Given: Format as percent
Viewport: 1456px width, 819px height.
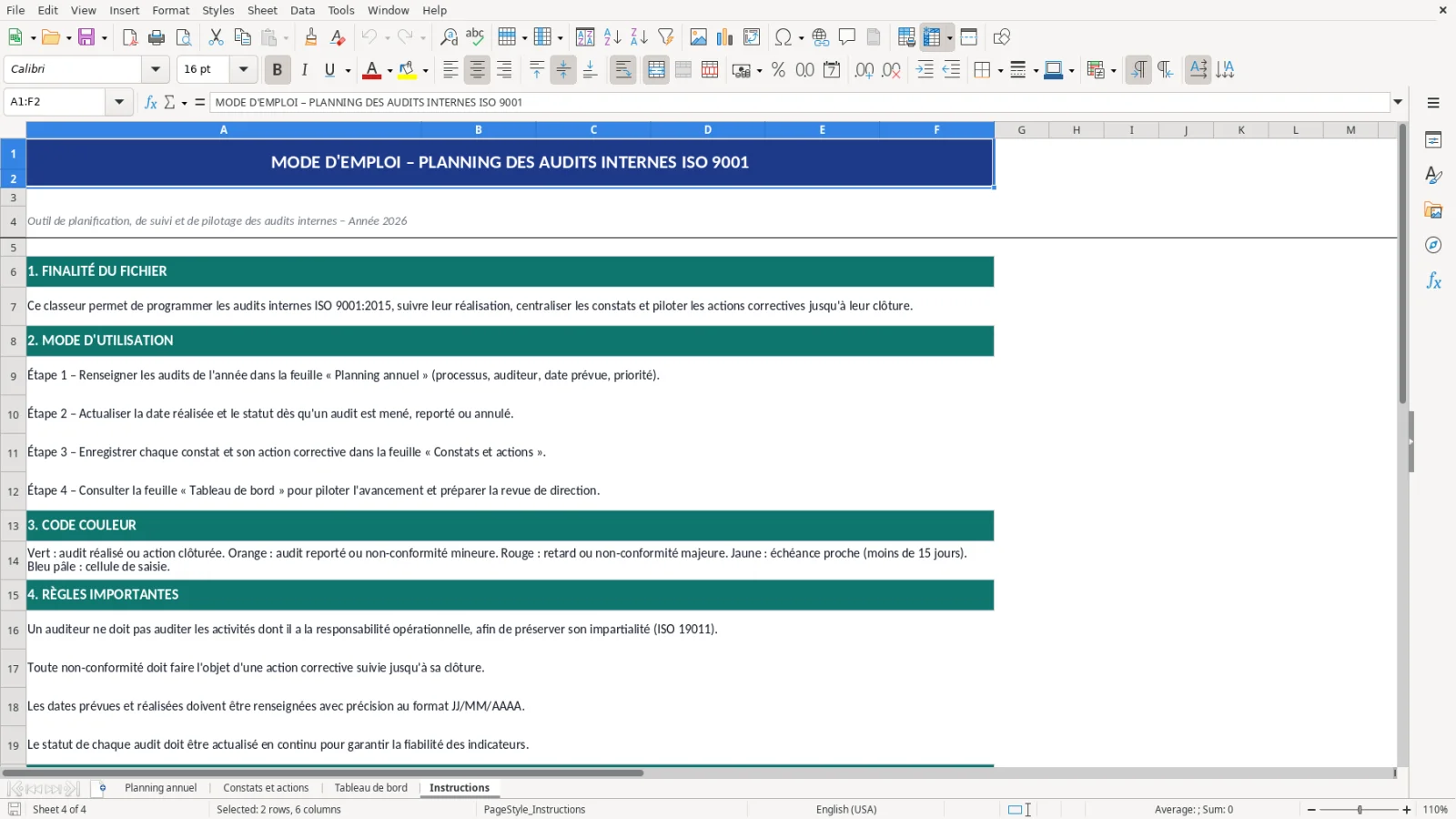Looking at the screenshot, I should point(778,70).
